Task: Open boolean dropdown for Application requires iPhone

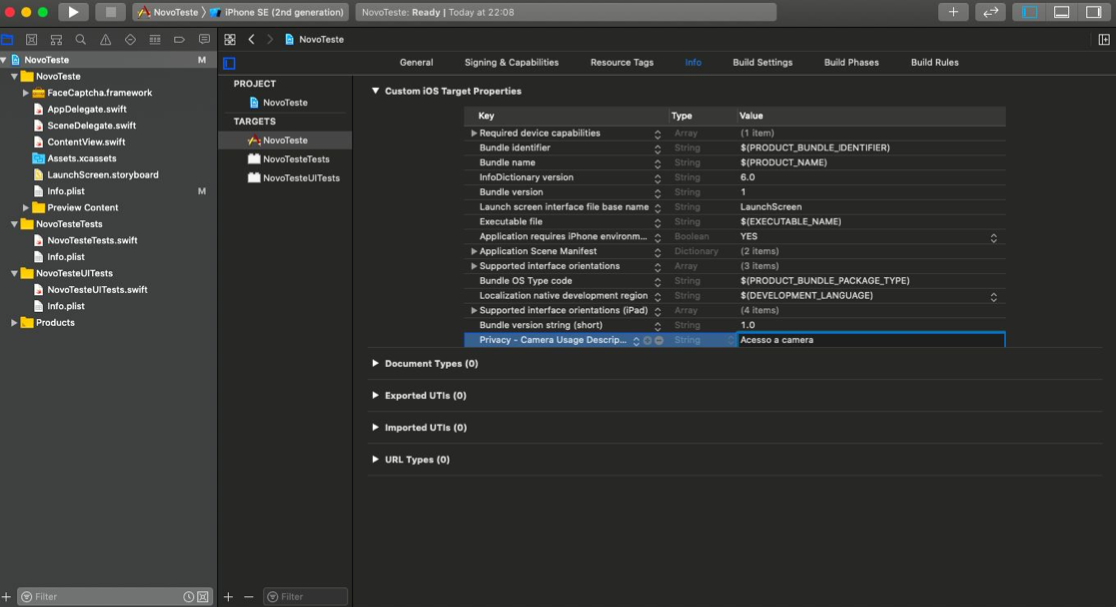Action: [x=994, y=238]
